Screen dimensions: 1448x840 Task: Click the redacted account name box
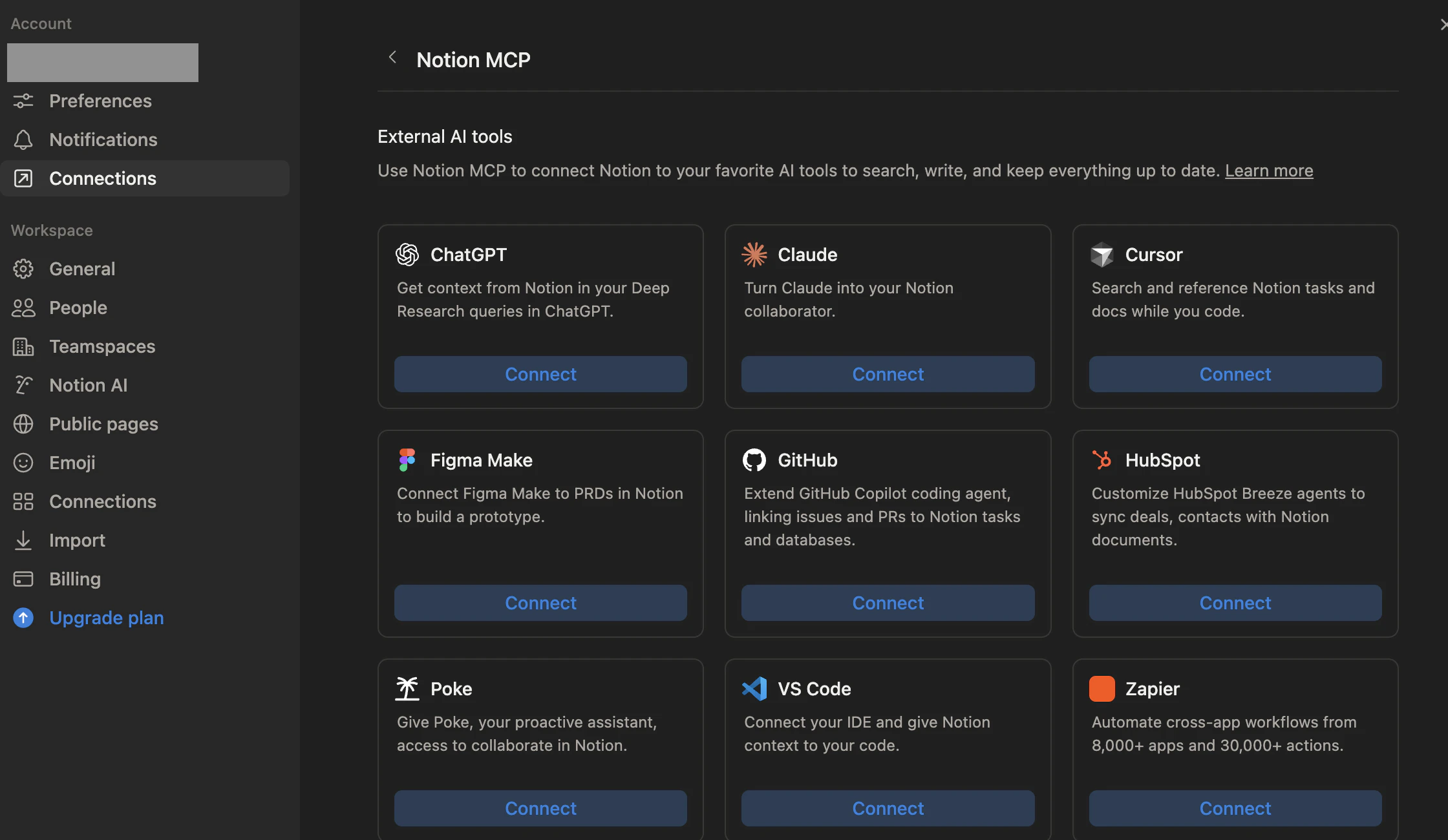[x=103, y=63]
